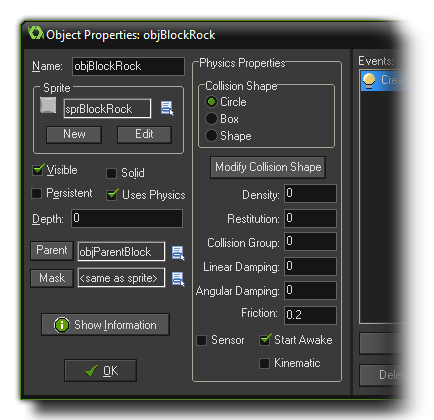
Task: Toggle the Sensor checkbox
Action: (x=201, y=340)
